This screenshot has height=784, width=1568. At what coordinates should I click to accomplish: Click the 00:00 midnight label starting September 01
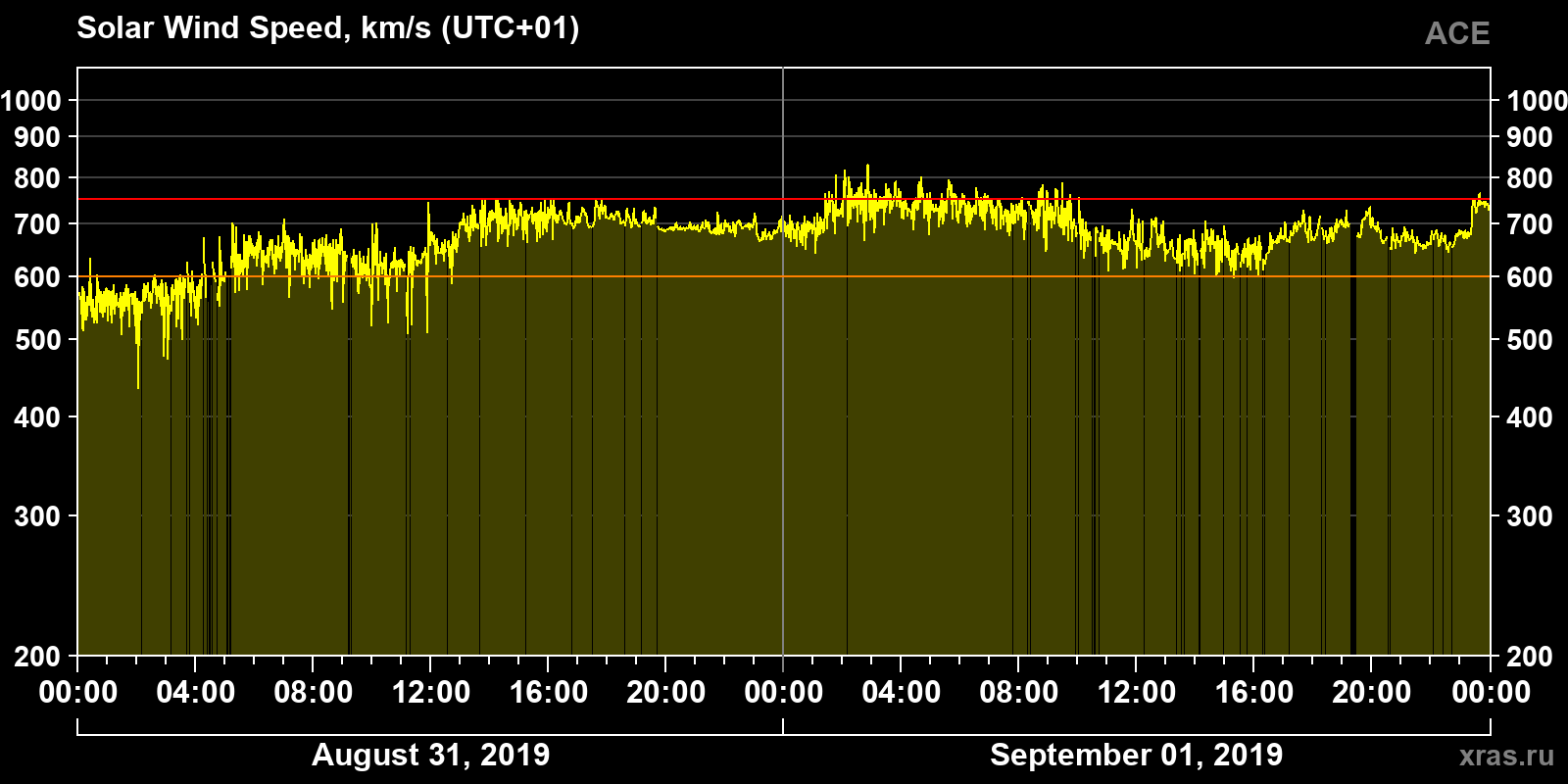784,693
